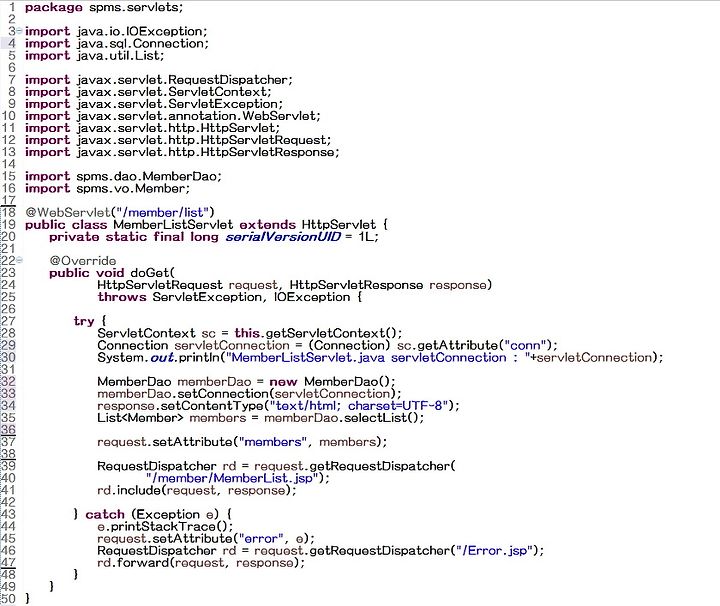Select the ServletException import line
Image resolution: width=720 pixels, height=606 pixels.
[154, 104]
